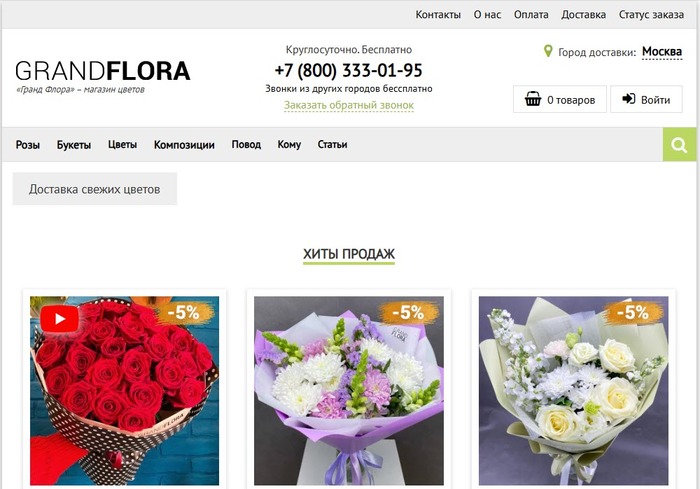Open the white roses bouquet thumbnail
The width and height of the screenshot is (700, 489).
coord(573,391)
